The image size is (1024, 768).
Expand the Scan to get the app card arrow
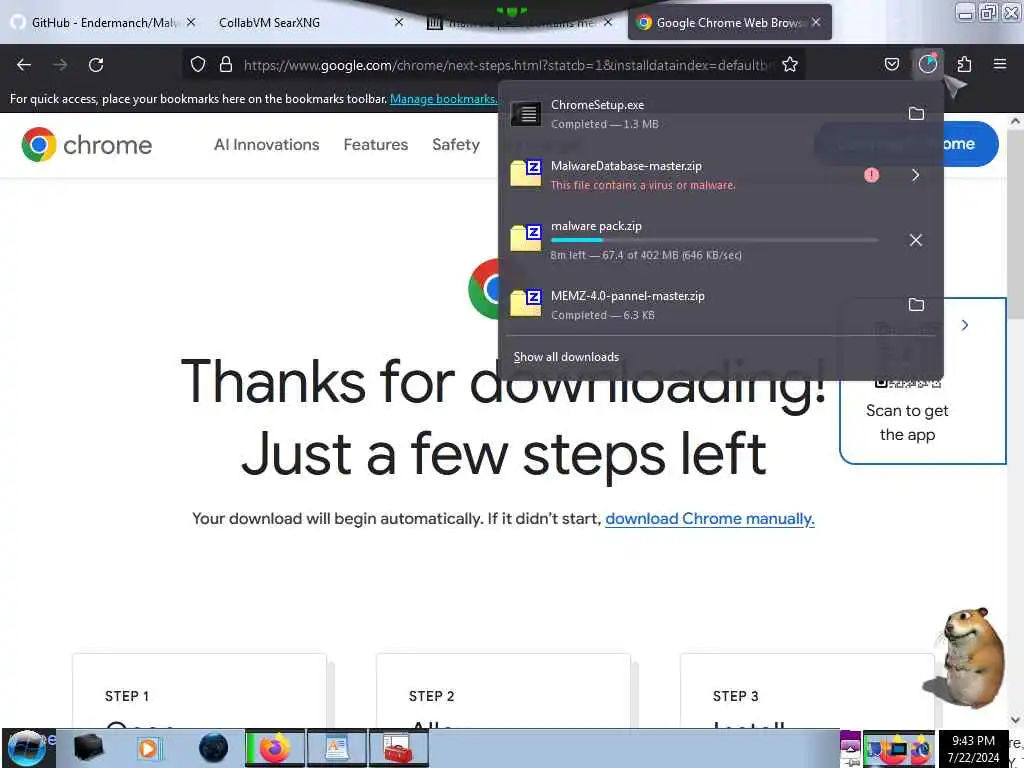pyautogui.click(x=965, y=325)
